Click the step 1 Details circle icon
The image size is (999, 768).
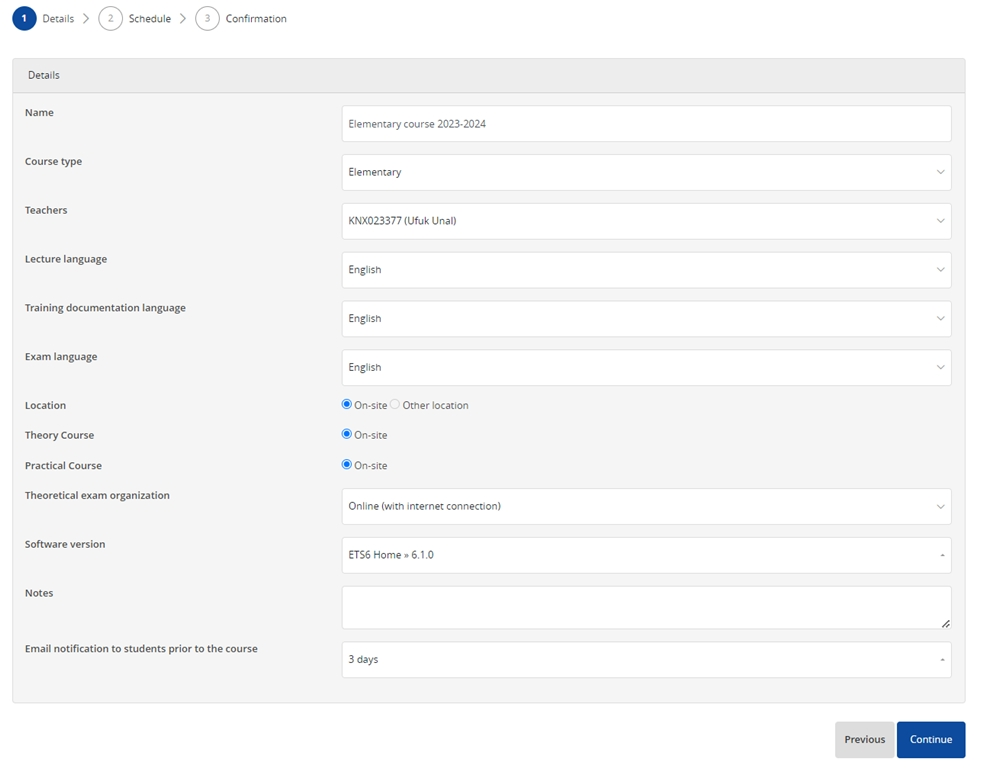[x=24, y=18]
